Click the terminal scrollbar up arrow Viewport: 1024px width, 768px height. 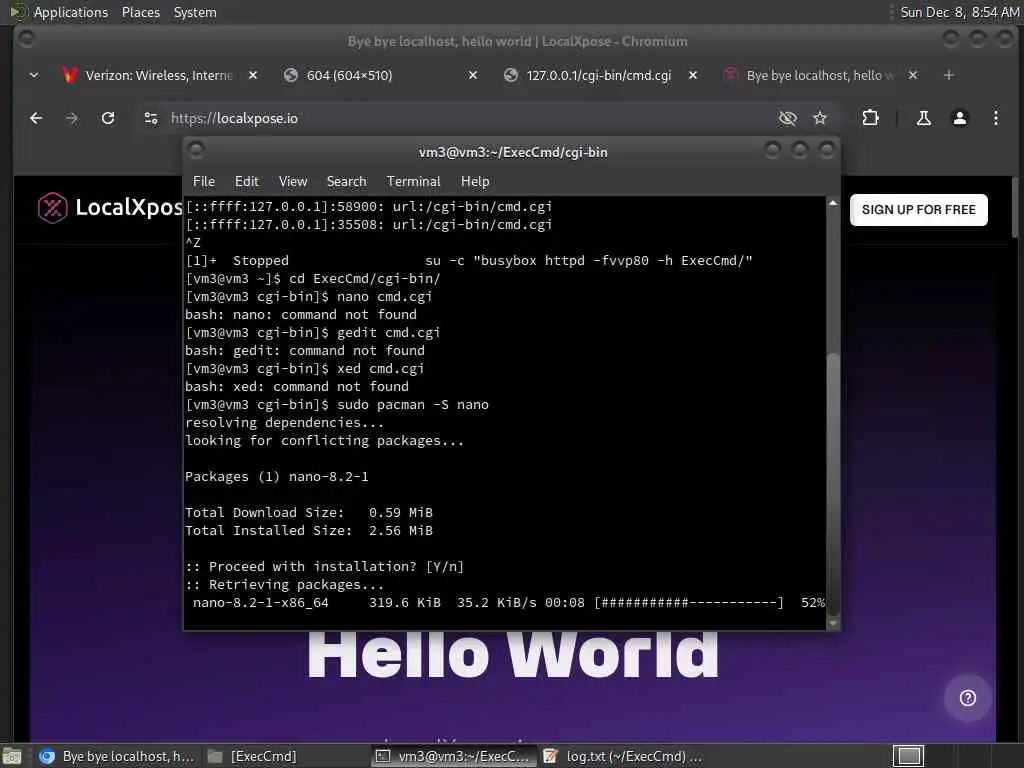833,203
